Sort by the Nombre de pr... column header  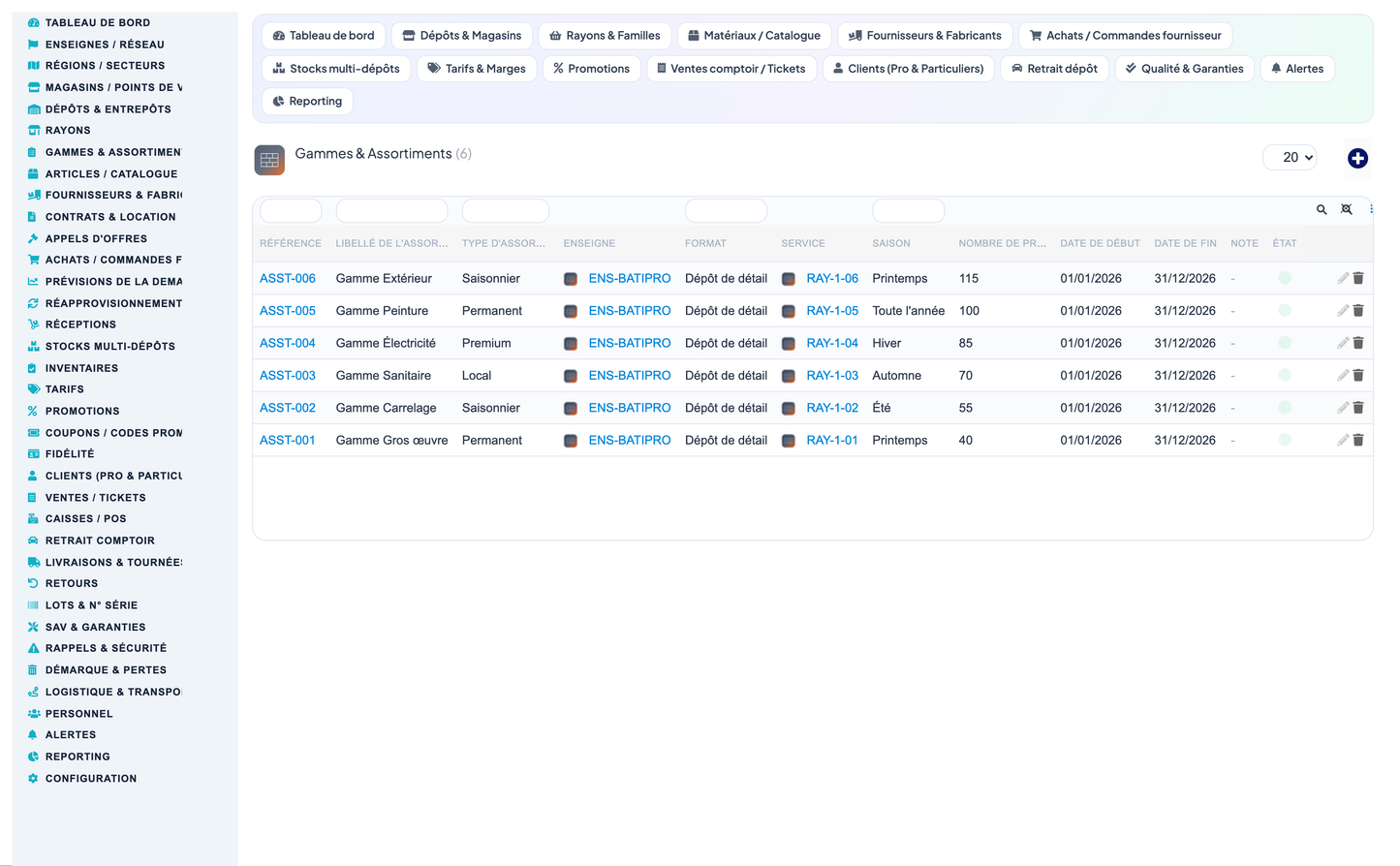tap(1002, 243)
